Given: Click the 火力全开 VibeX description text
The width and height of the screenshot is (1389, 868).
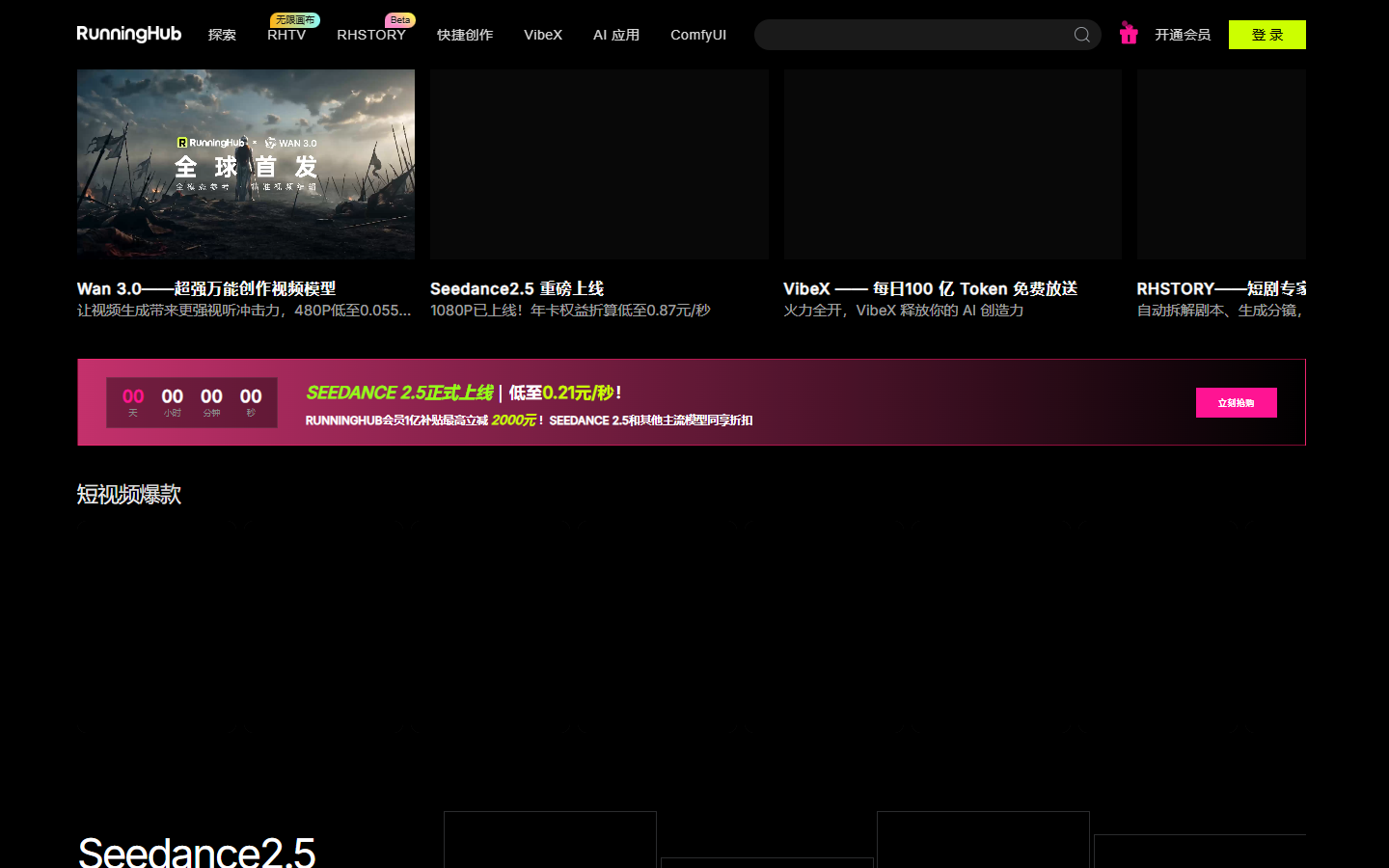Looking at the screenshot, I should click(x=904, y=311).
